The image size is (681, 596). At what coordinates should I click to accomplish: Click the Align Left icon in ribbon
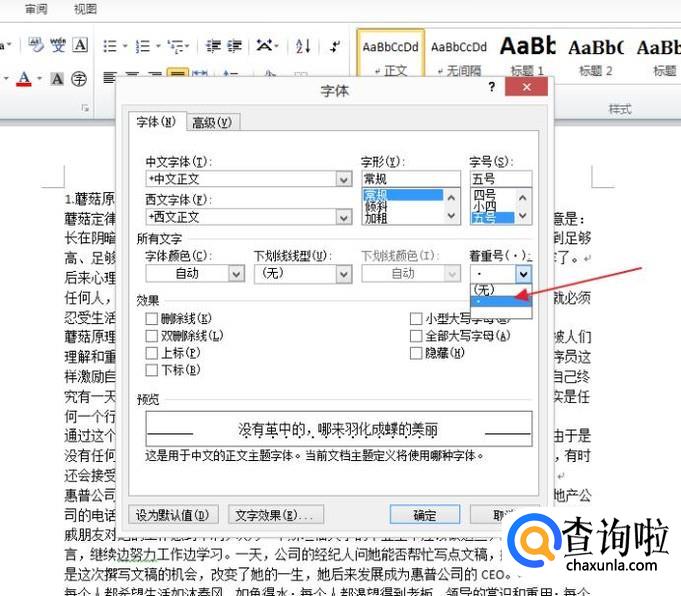pos(109,77)
